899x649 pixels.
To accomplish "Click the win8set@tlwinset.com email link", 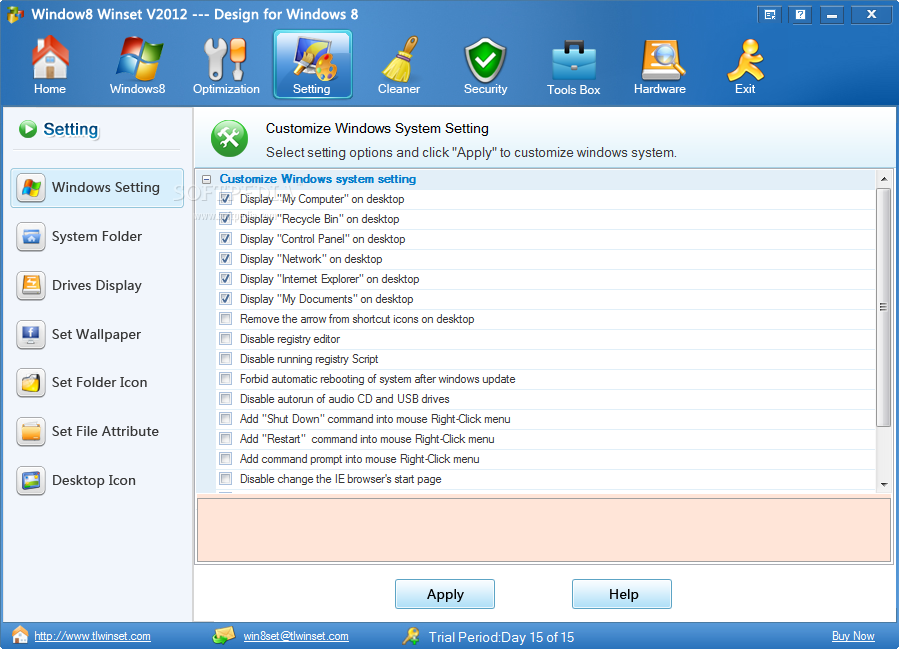I will tap(296, 636).
